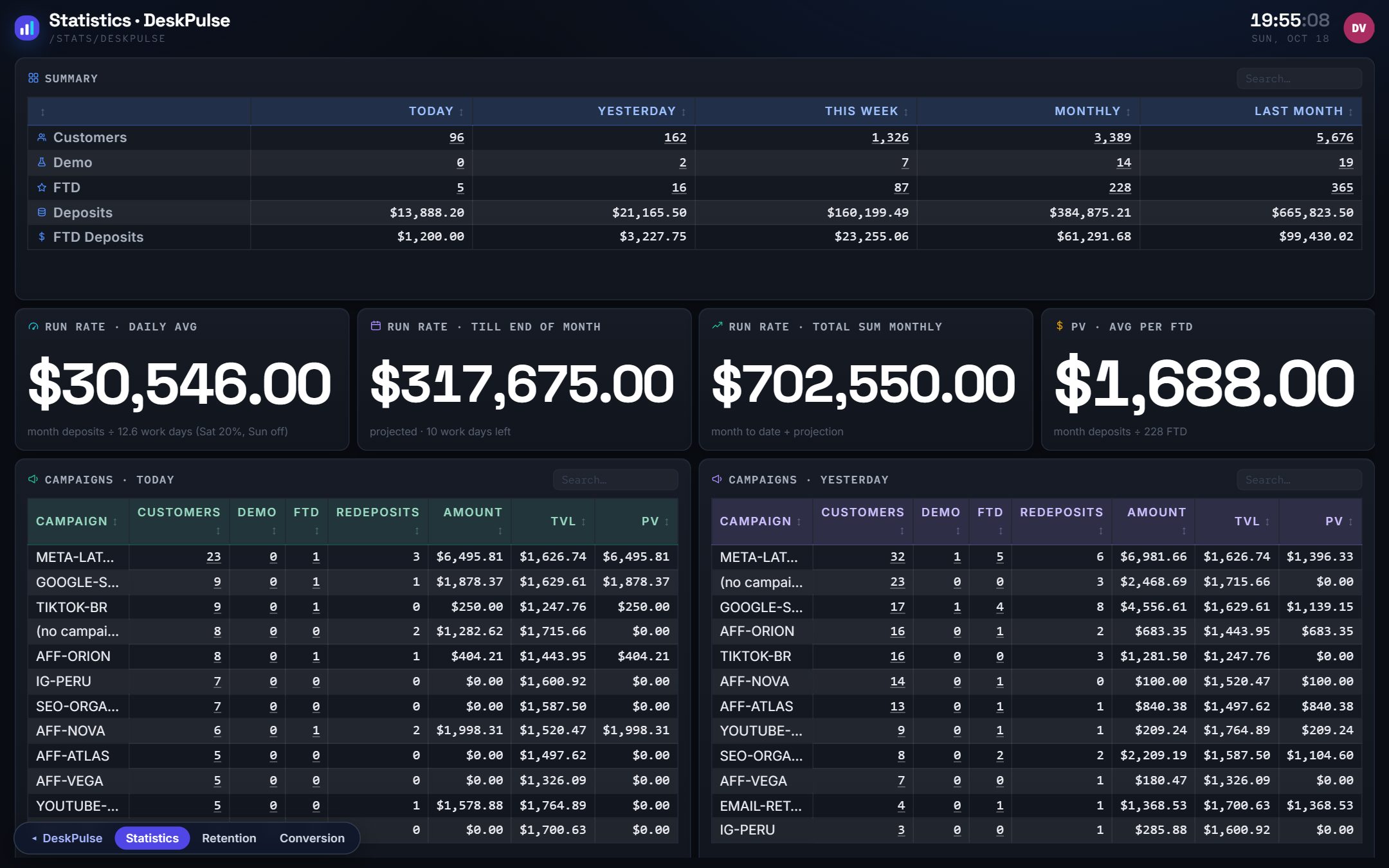Select the AFF-NOVA row in Campaigns Today
This screenshot has width=1389, height=868.
(353, 730)
